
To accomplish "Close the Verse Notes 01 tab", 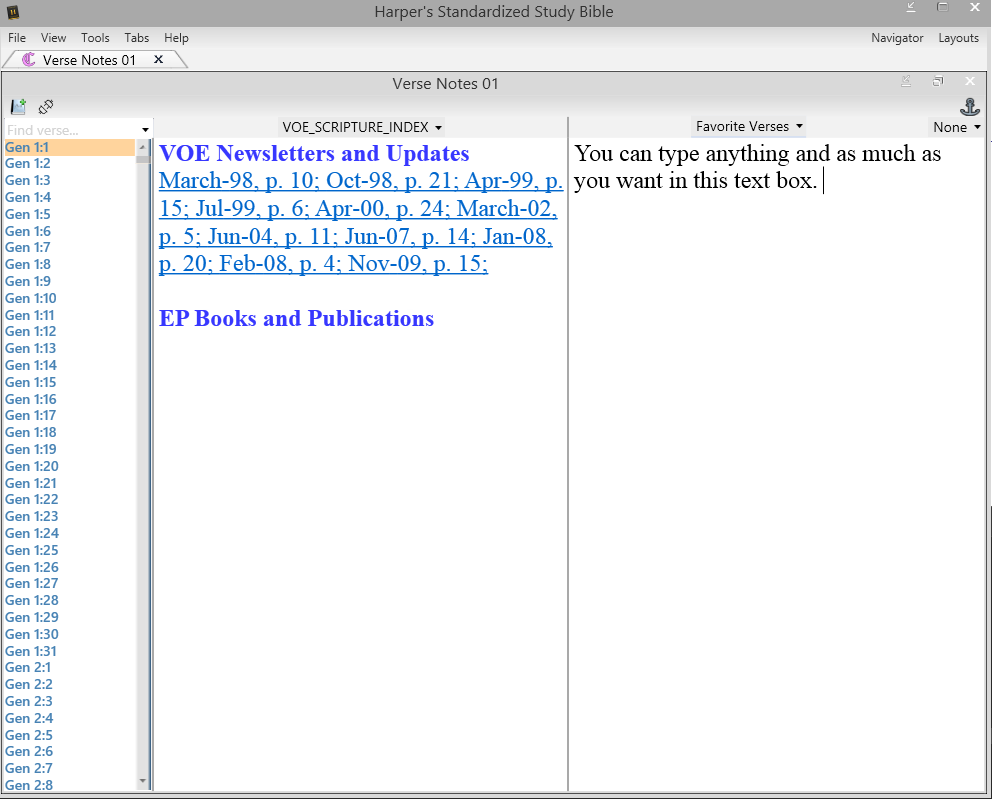I will tap(159, 59).
